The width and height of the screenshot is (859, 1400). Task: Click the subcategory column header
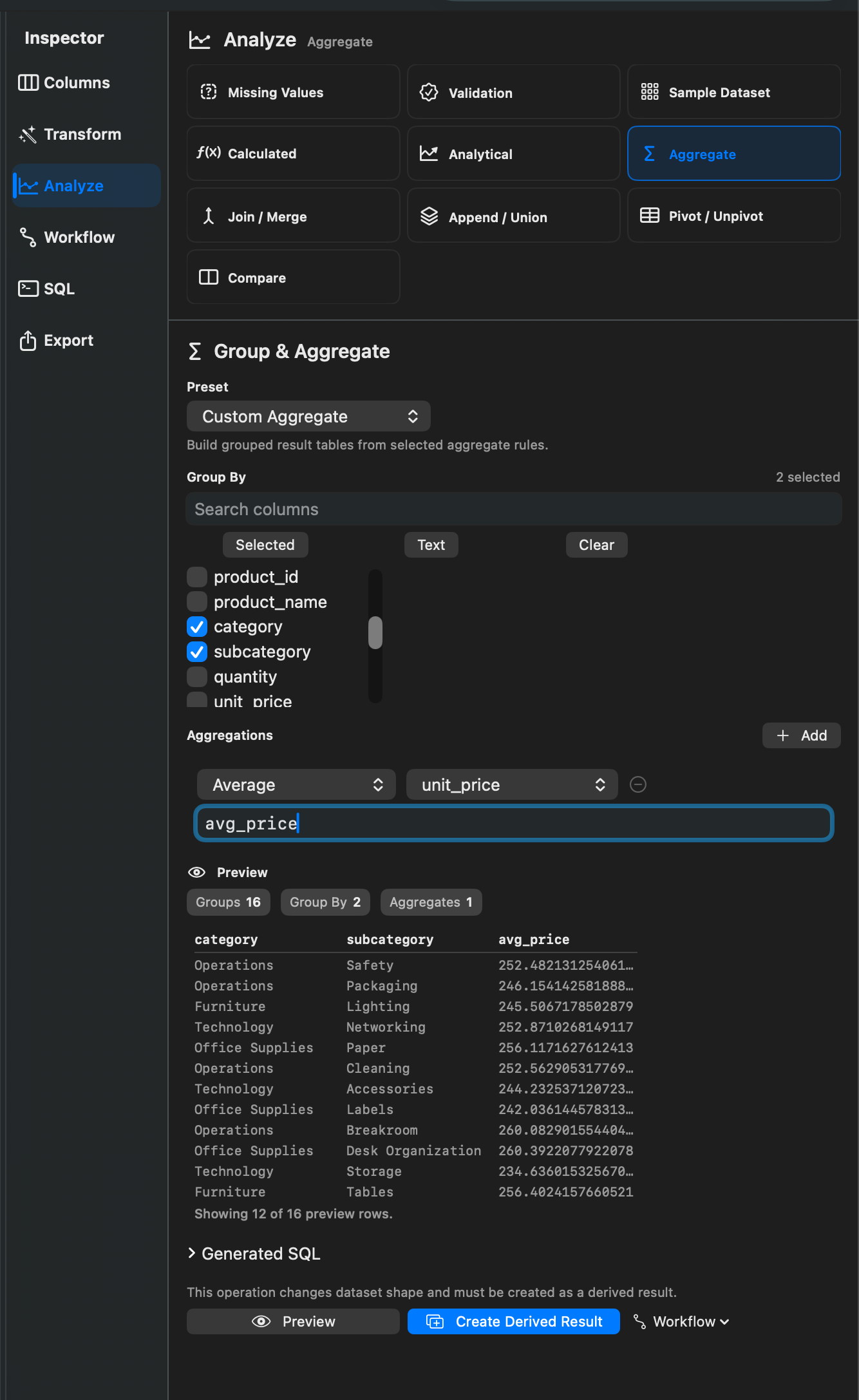pyautogui.click(x=390, y=940)
